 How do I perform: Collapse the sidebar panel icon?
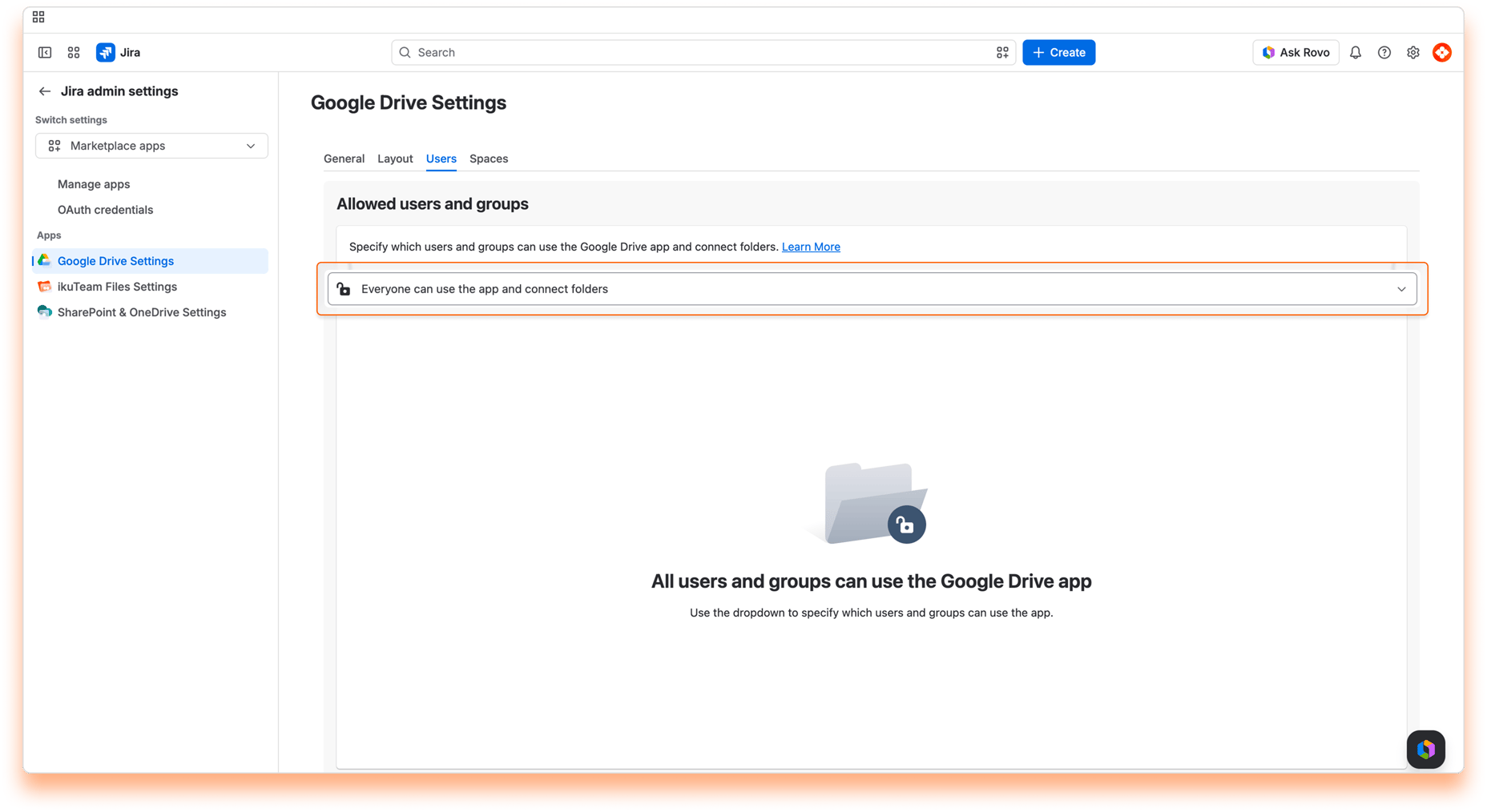click(45, 52)
